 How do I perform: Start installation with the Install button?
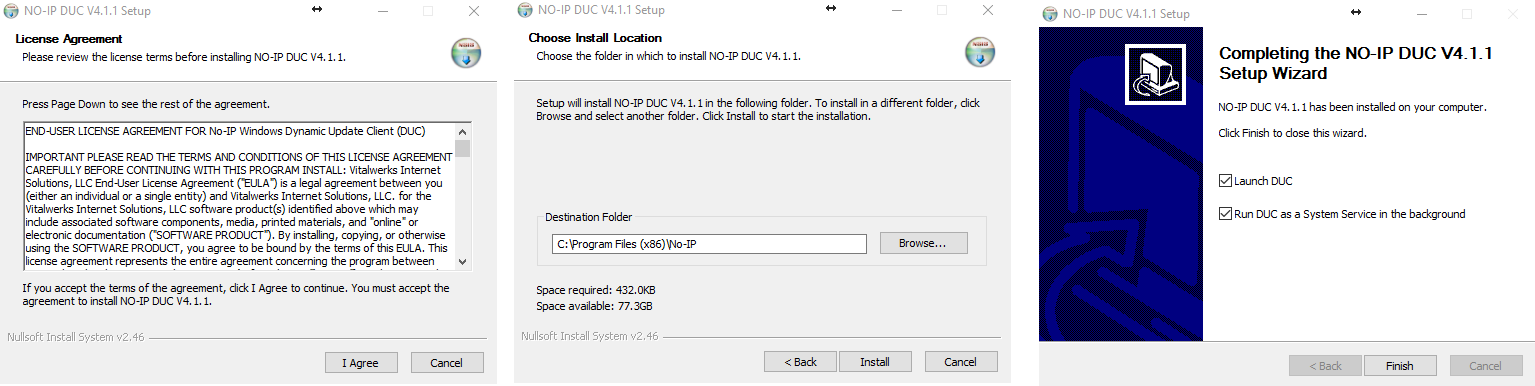point(875,362)
